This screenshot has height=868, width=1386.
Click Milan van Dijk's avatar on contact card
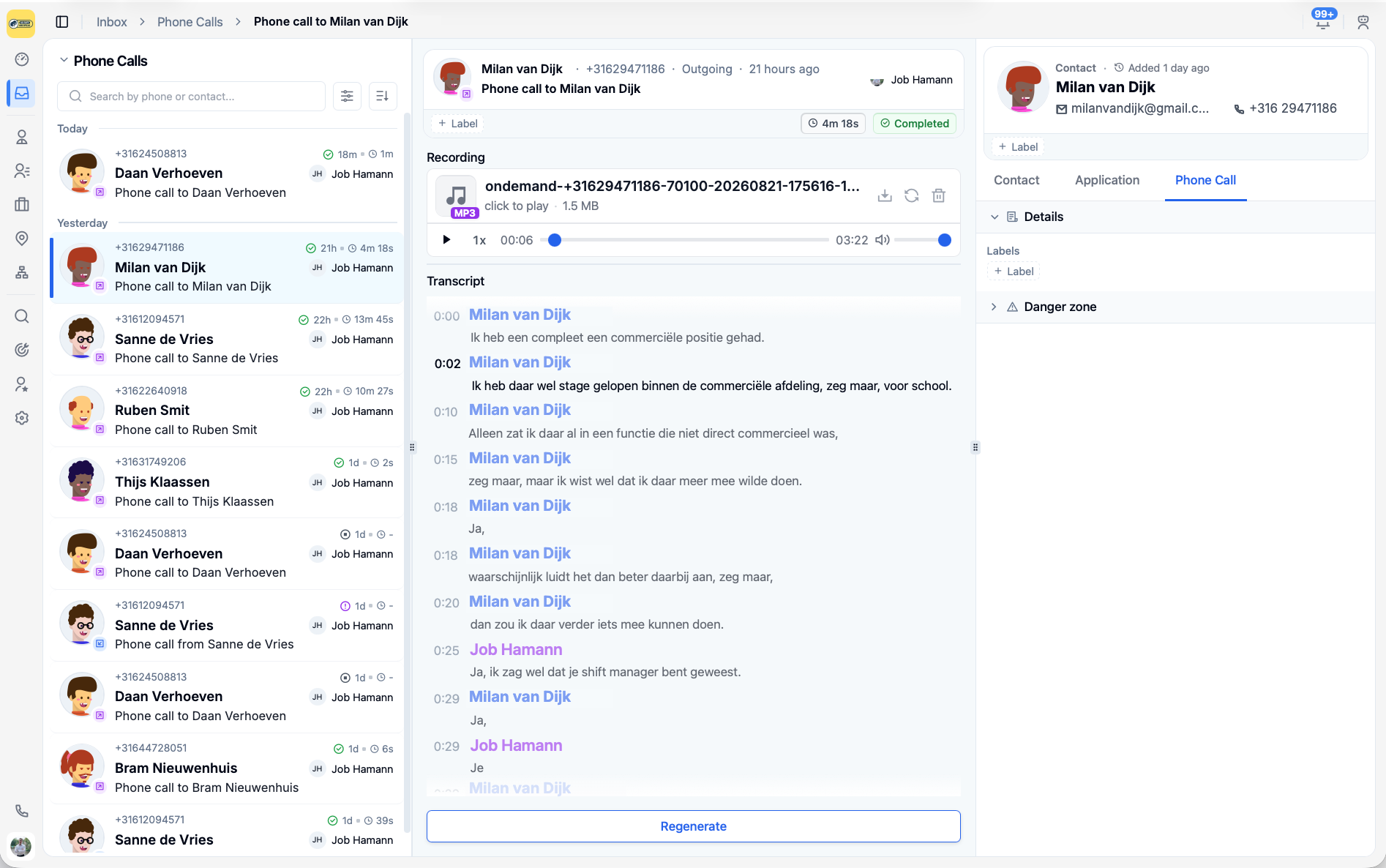coord(1023,88)
